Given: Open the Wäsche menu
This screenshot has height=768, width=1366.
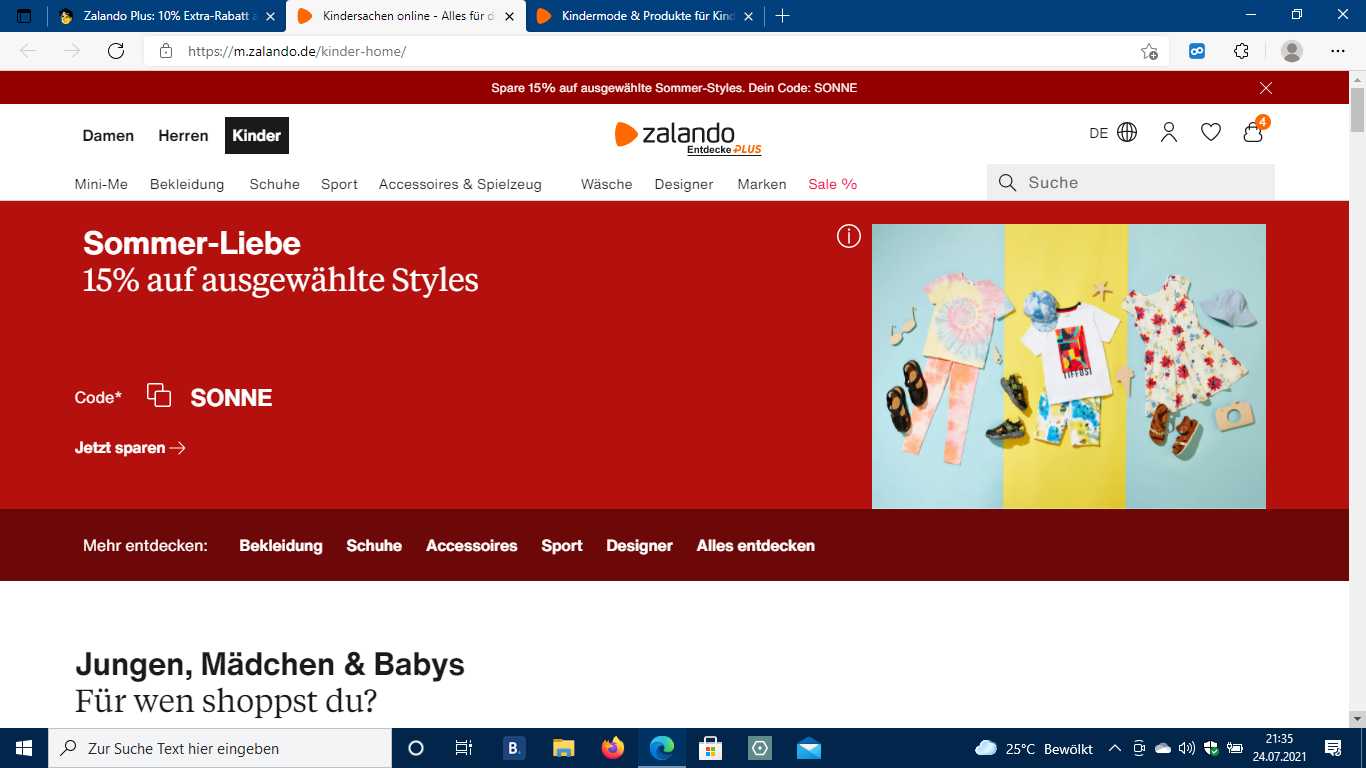Looking at the screenshot, I should [607, 184].
